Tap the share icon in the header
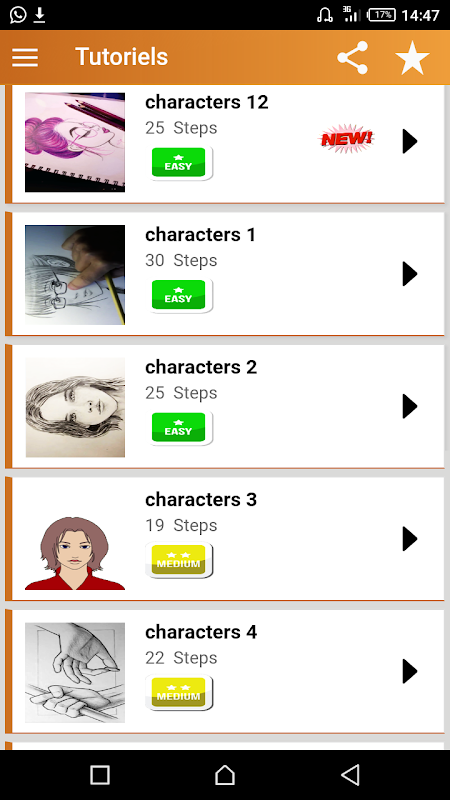This screenshot has width=450, height=800. [x=353, y=58]
